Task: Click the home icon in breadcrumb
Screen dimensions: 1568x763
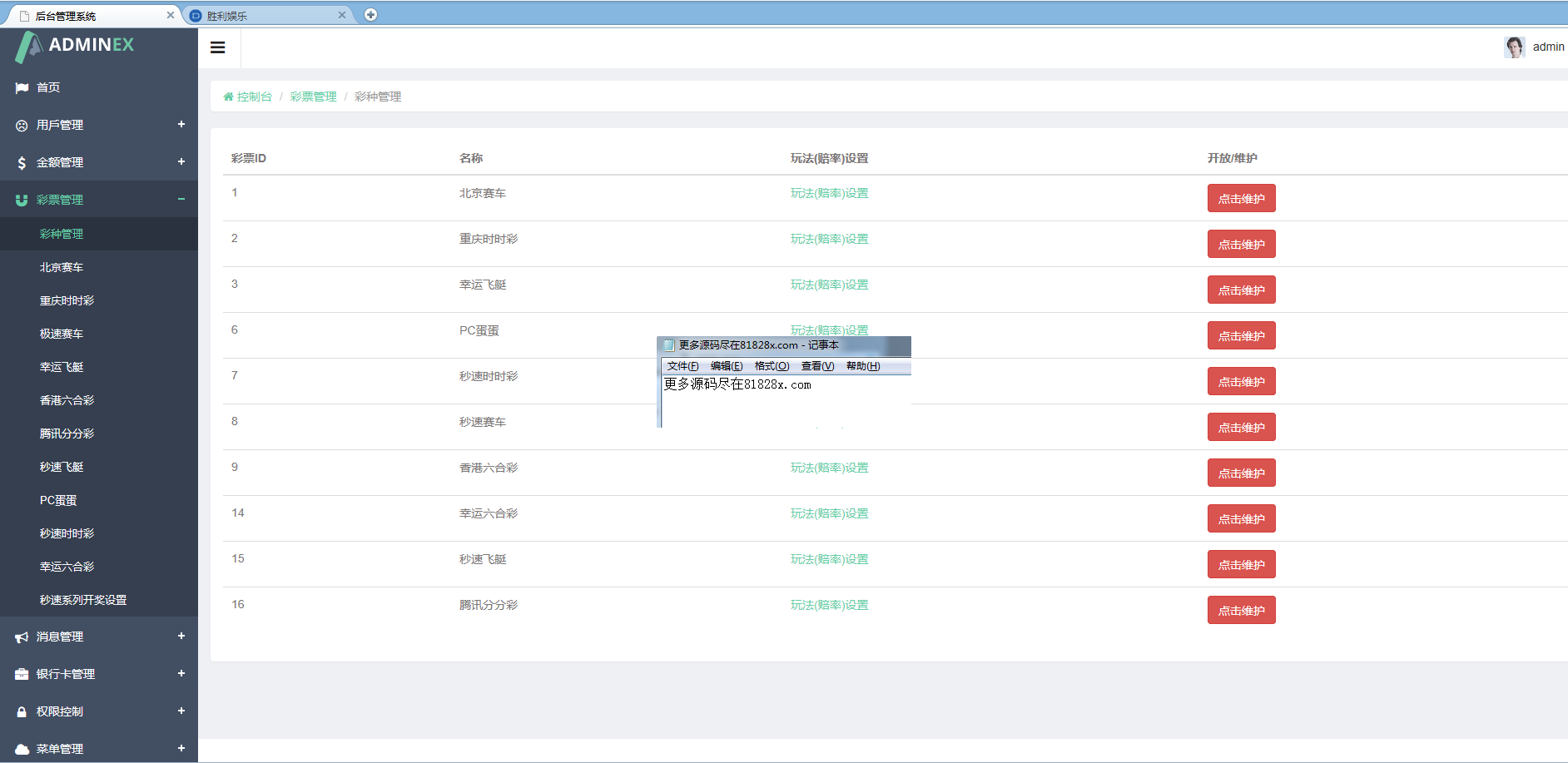Action: pos(228,97)
